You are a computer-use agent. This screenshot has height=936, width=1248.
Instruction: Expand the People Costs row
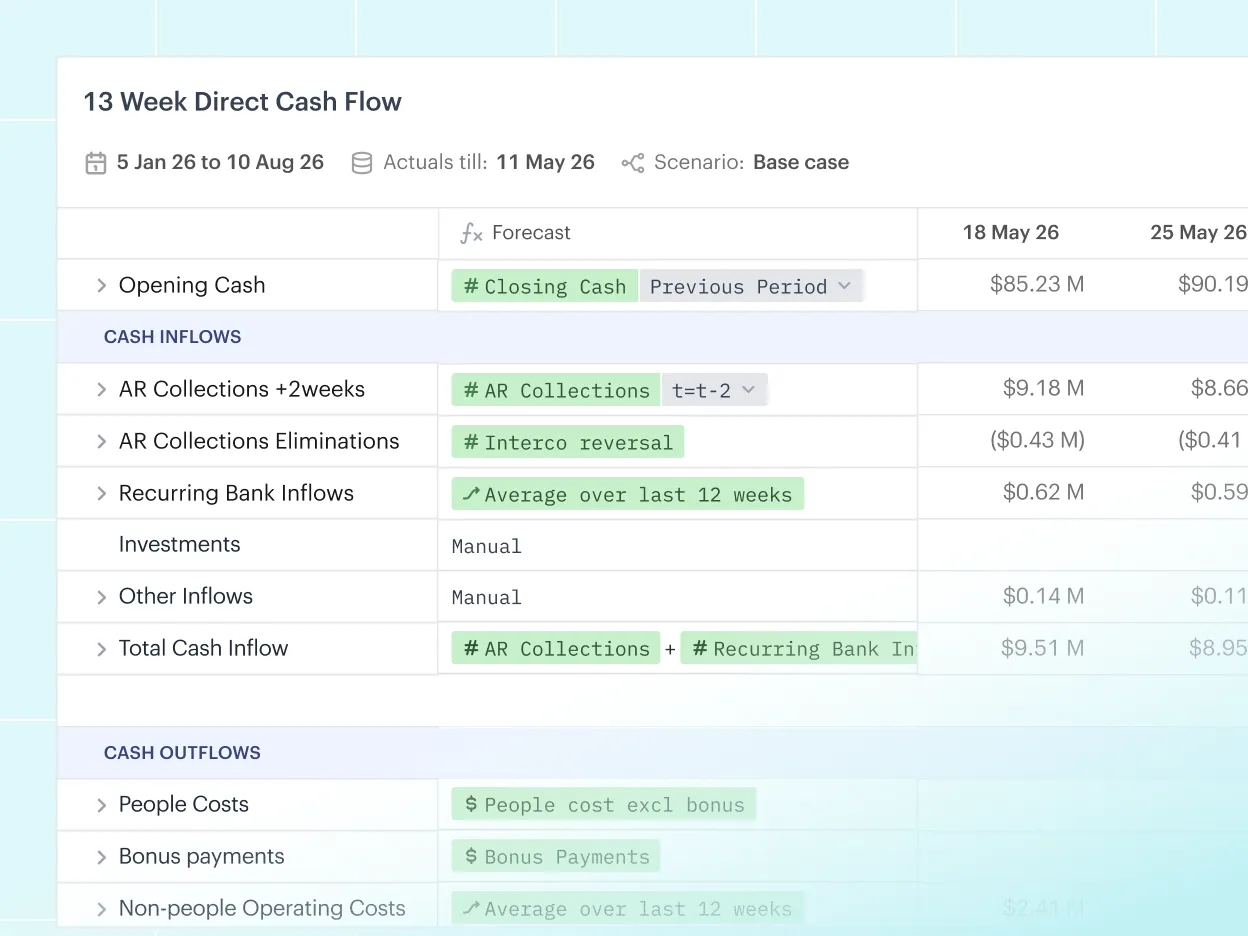(101, 805)
